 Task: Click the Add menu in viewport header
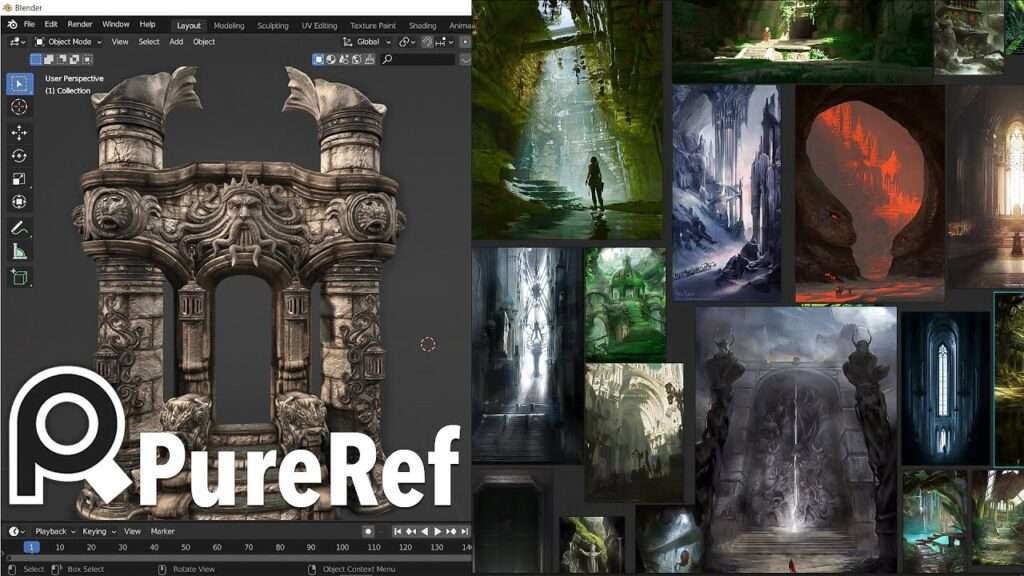pyautogui.click(x=176, y=42)
